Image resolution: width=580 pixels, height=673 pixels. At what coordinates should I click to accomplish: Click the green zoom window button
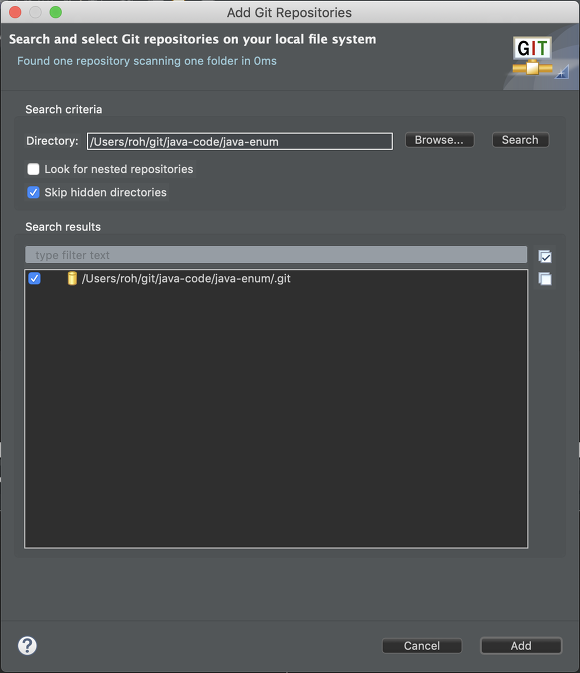coord(56,12)
